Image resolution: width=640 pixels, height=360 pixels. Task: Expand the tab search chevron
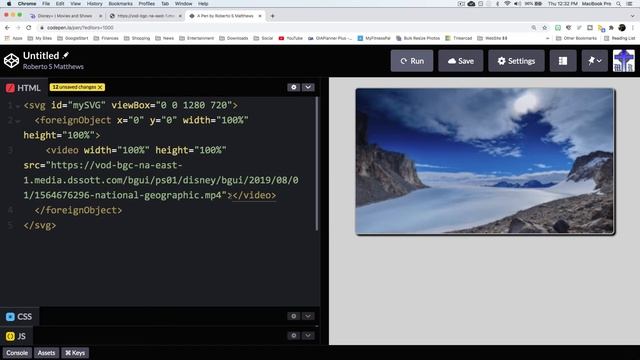click(x=633, y=16)
